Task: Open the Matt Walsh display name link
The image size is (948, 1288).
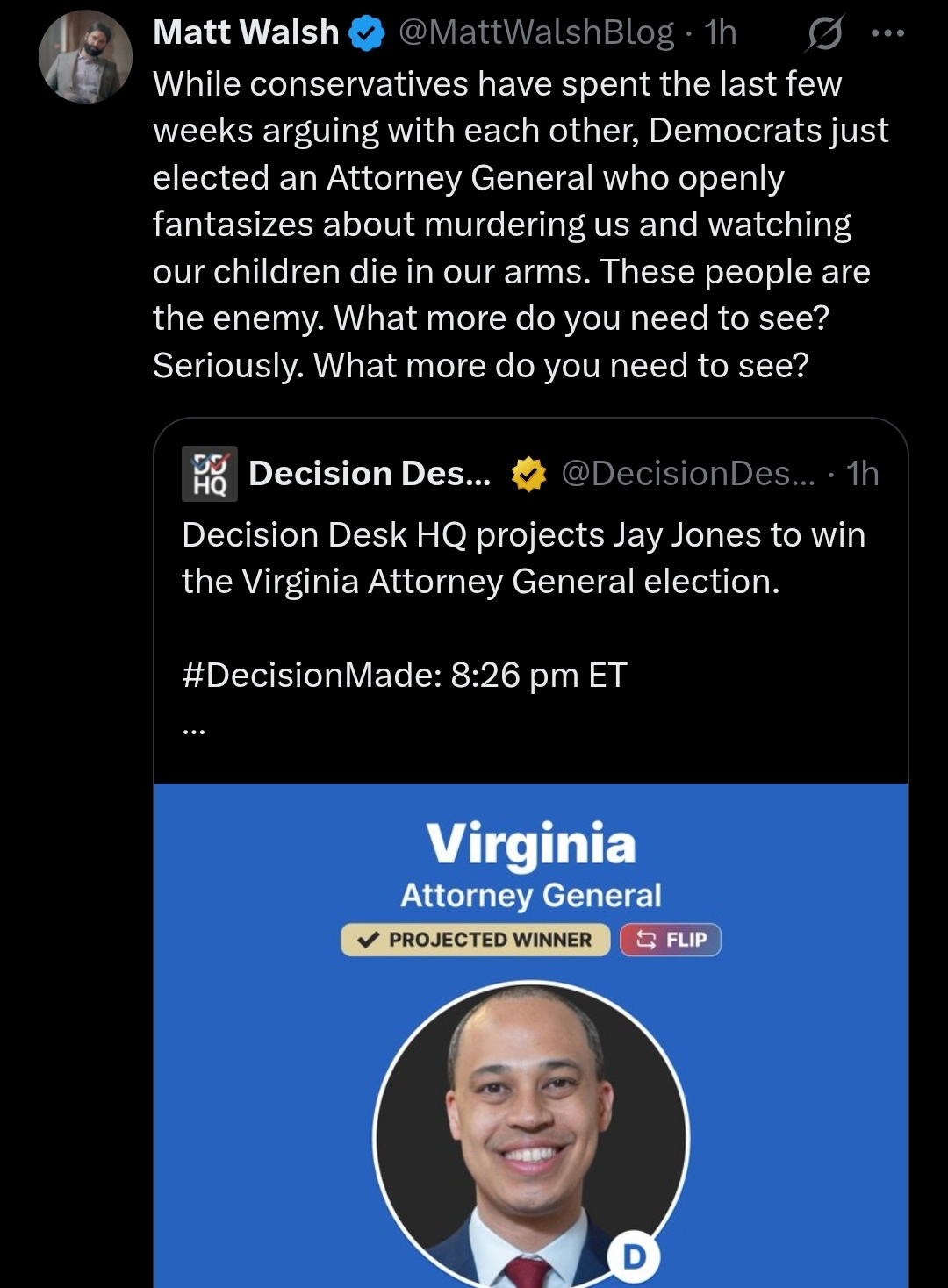Action: click(246, 32)
